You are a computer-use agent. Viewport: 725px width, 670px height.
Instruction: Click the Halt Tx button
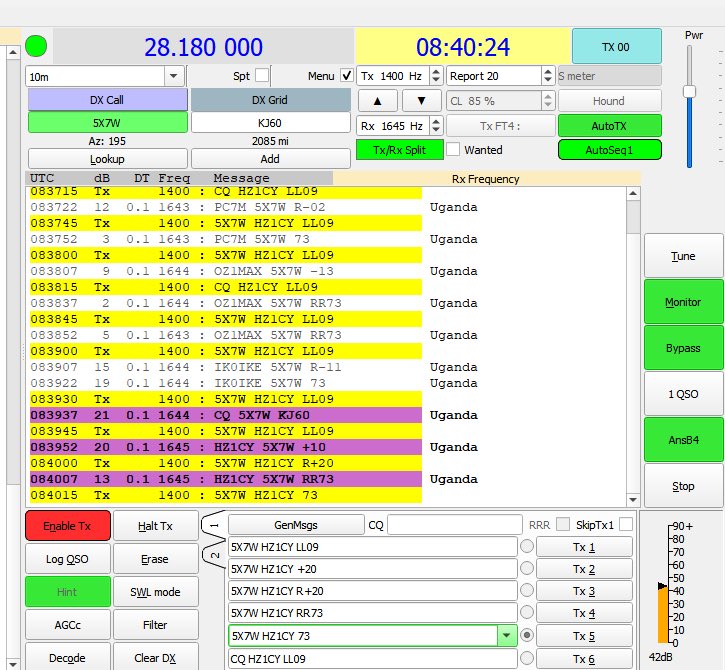(156, 526)
